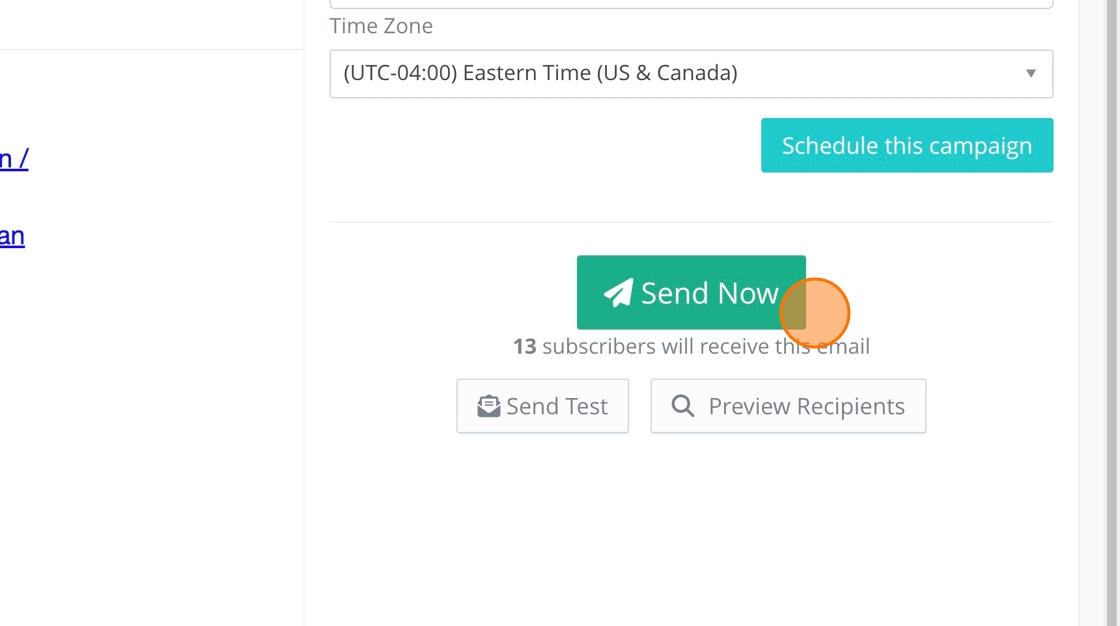Open the Preview Recipients button
Viewport: 1120px width, 626px height.
click(x=788, y=406)
